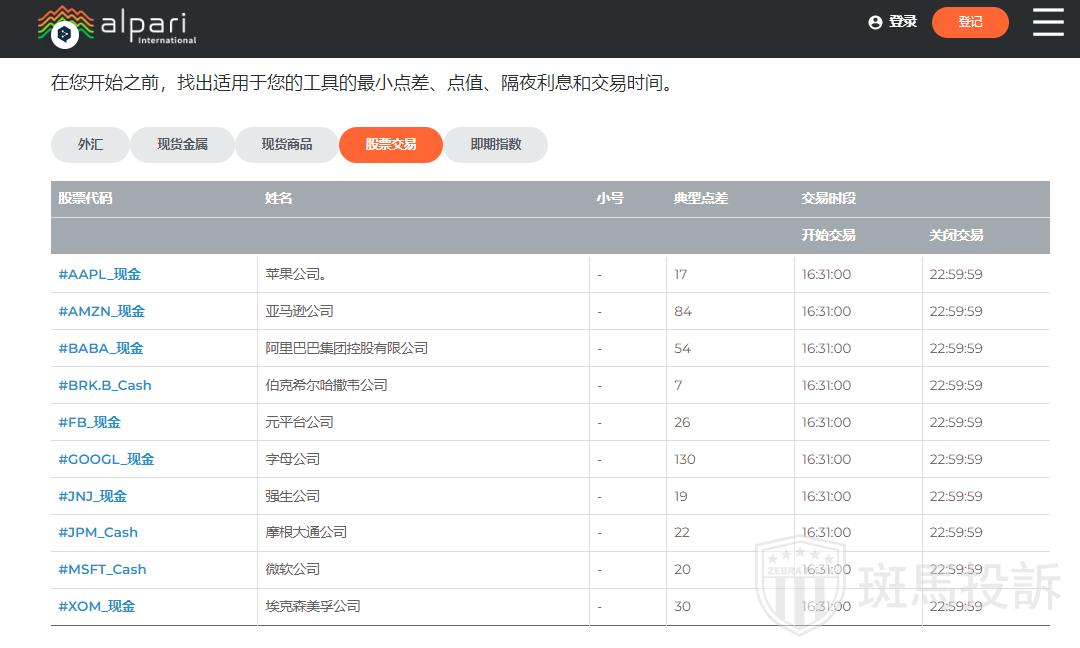The height and width of the screenshot is (648, 1080).
Task: Switch to the 即期指数 tab
Action: [x=496, y=144]
